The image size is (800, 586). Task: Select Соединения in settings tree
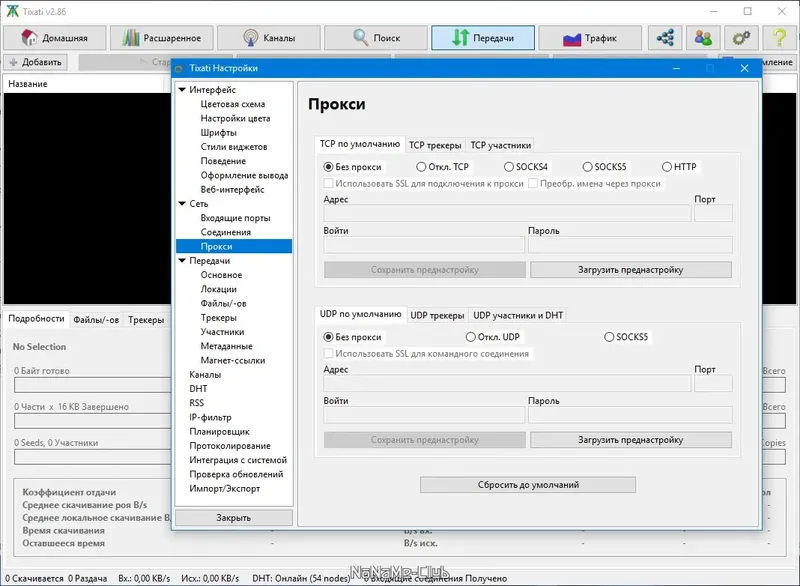(226, 233)
